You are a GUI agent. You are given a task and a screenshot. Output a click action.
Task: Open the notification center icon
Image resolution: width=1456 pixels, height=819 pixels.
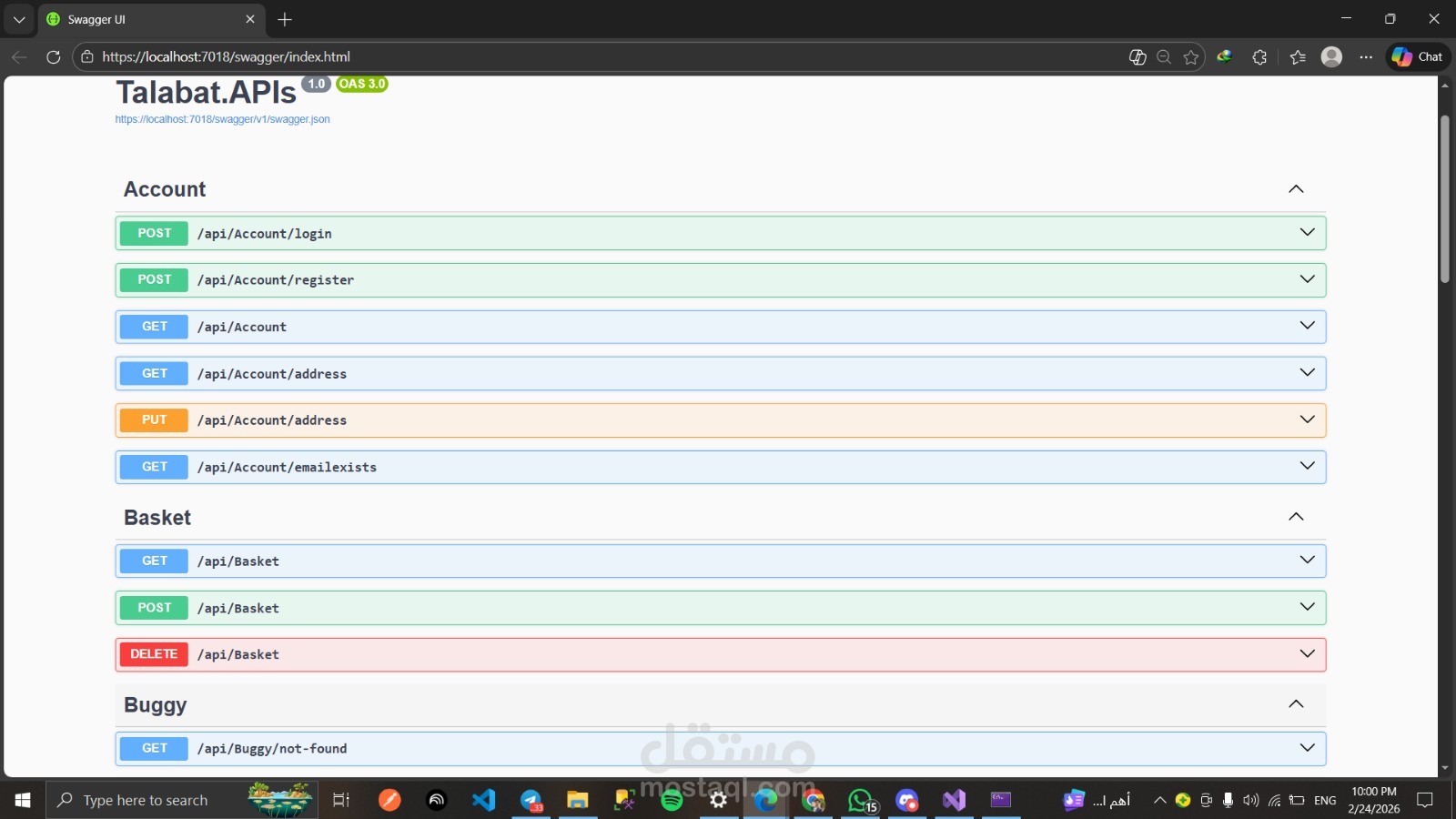(x=1425, y=800)
